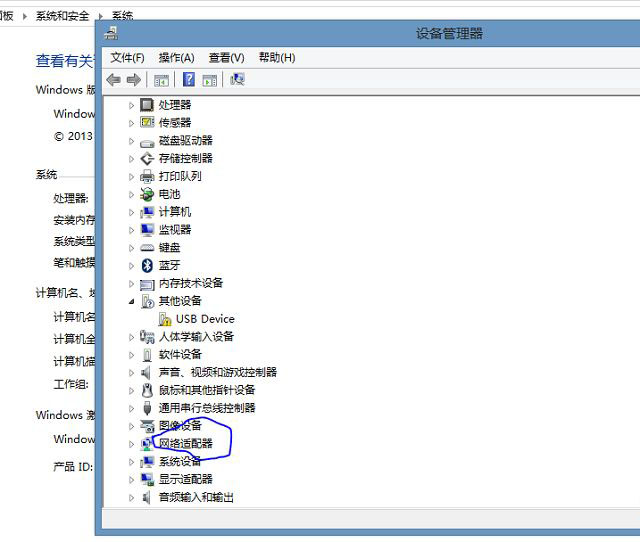Screen dimensions: 640x542
Task: Expand the 键盘 node
Action: (131, 248)
